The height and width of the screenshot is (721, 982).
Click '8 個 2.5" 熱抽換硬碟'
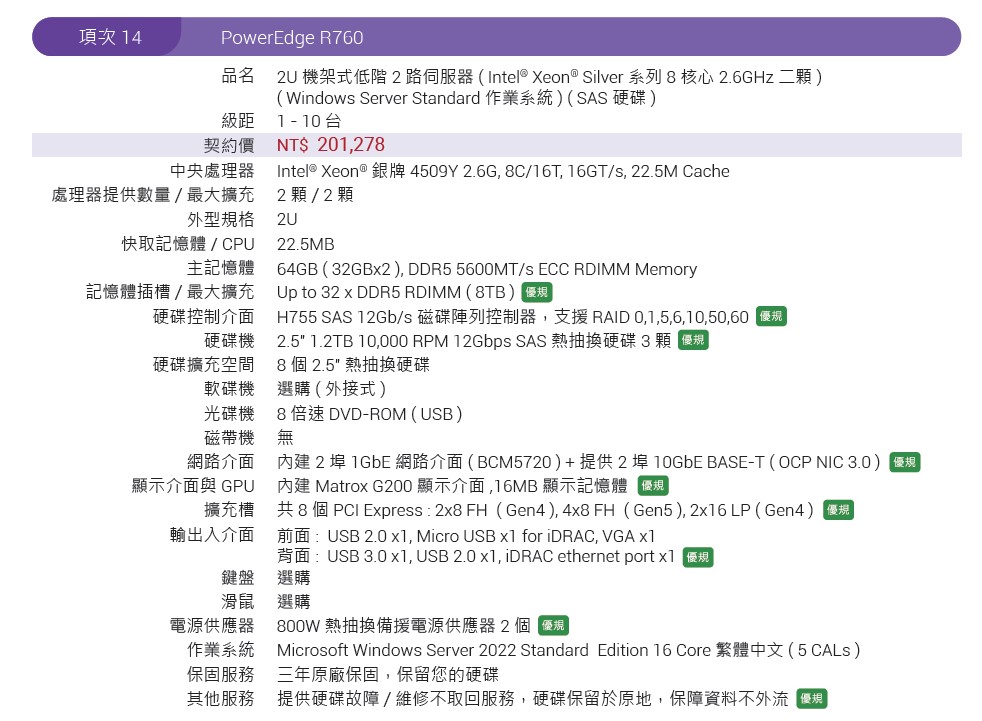[x=353, y=365]
